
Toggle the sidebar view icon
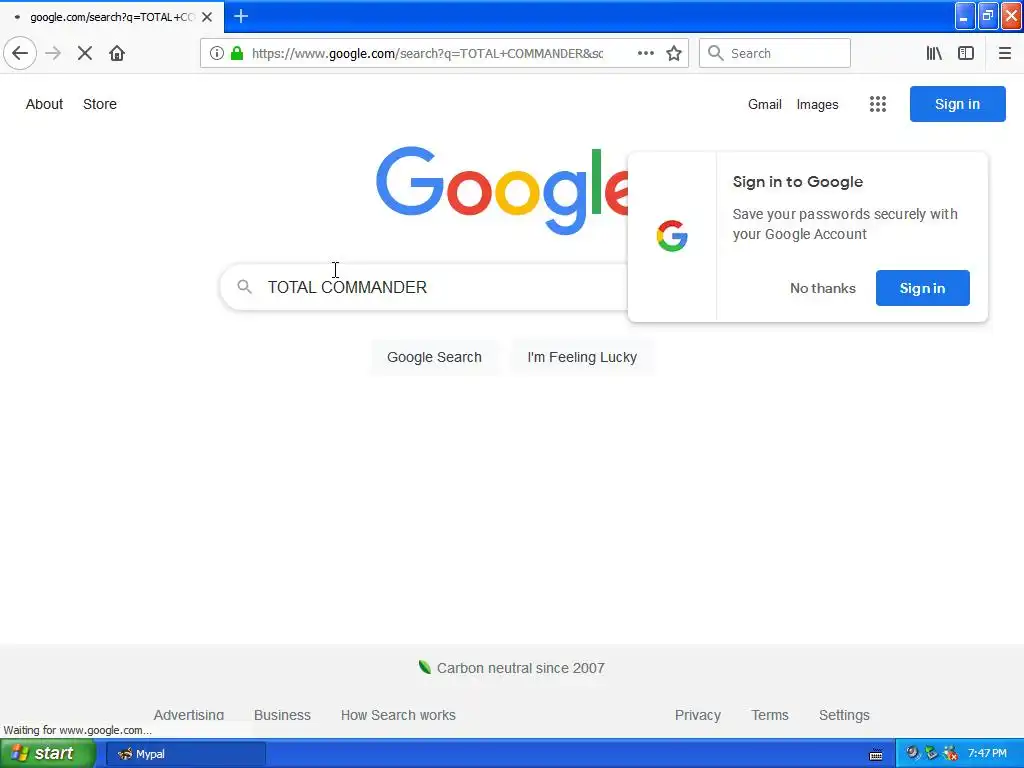966,53
